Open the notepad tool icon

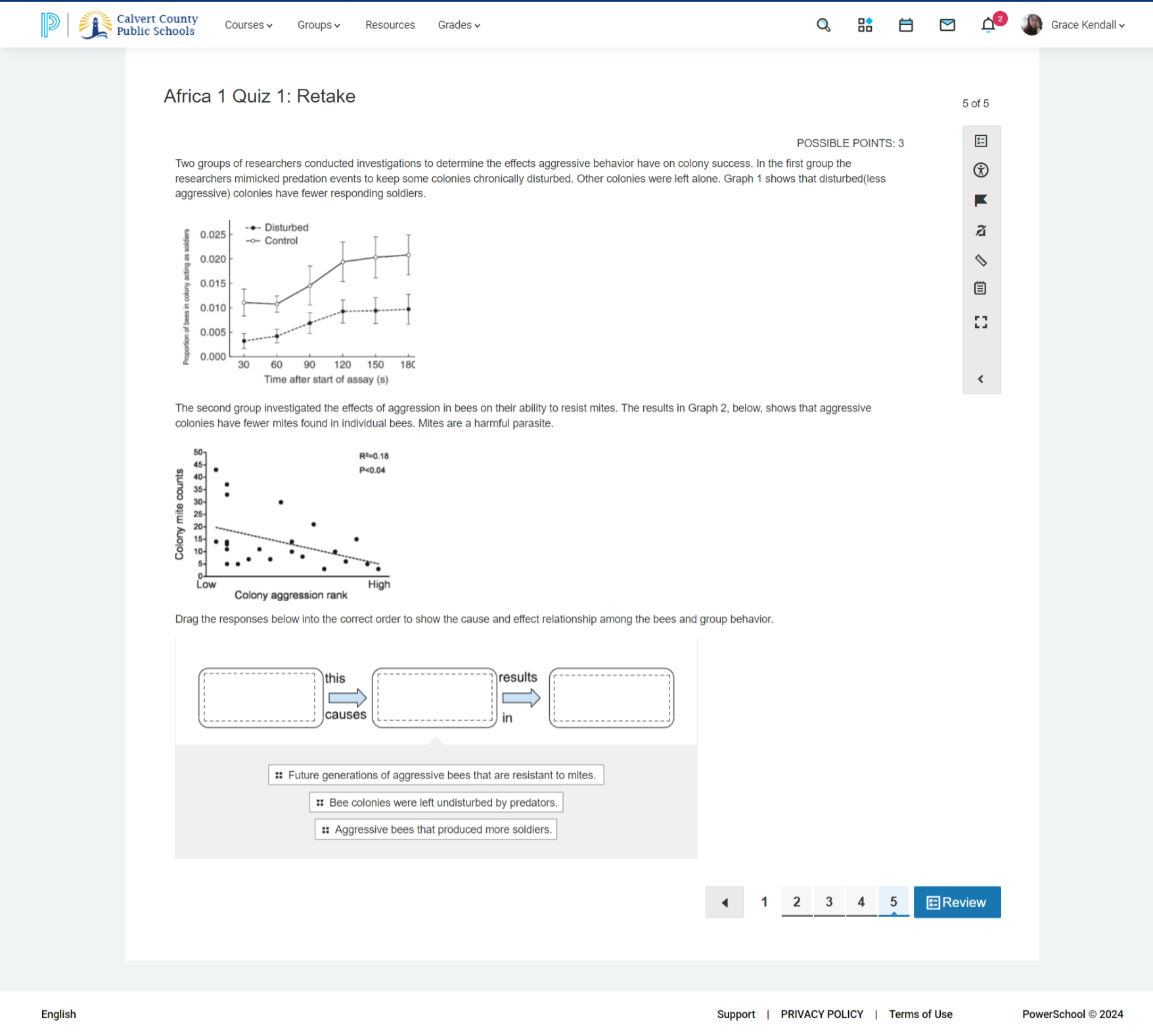[x=980, y=288]
